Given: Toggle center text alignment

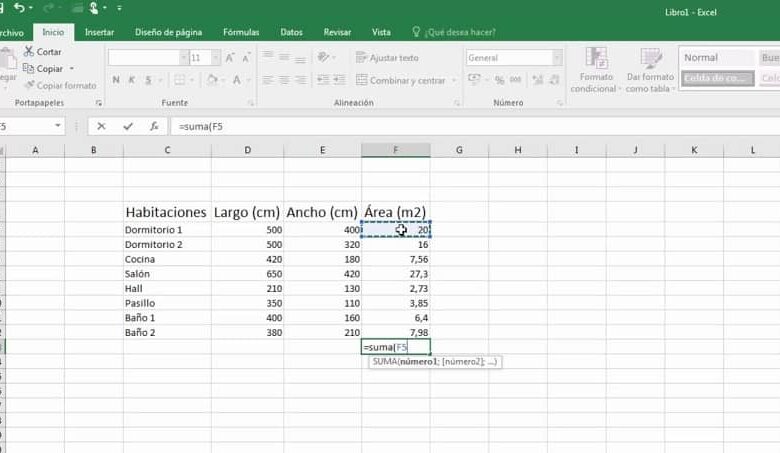Looking at the screenshot, I should 284,80.
